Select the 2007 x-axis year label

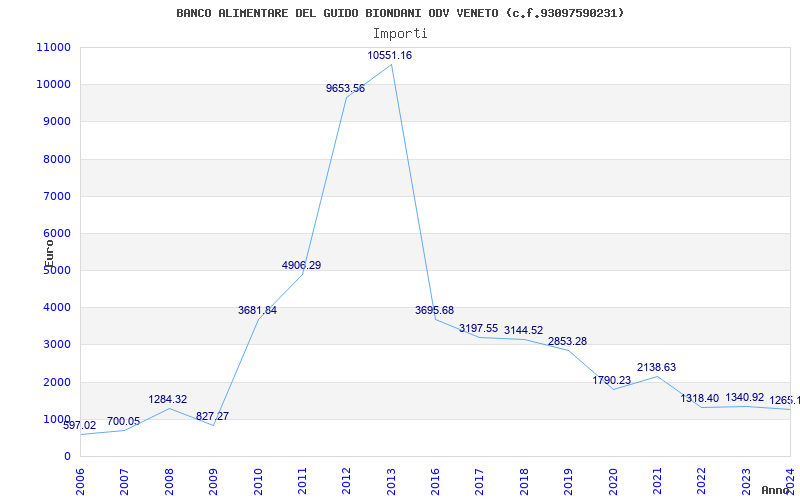click(x=124, y=482)
